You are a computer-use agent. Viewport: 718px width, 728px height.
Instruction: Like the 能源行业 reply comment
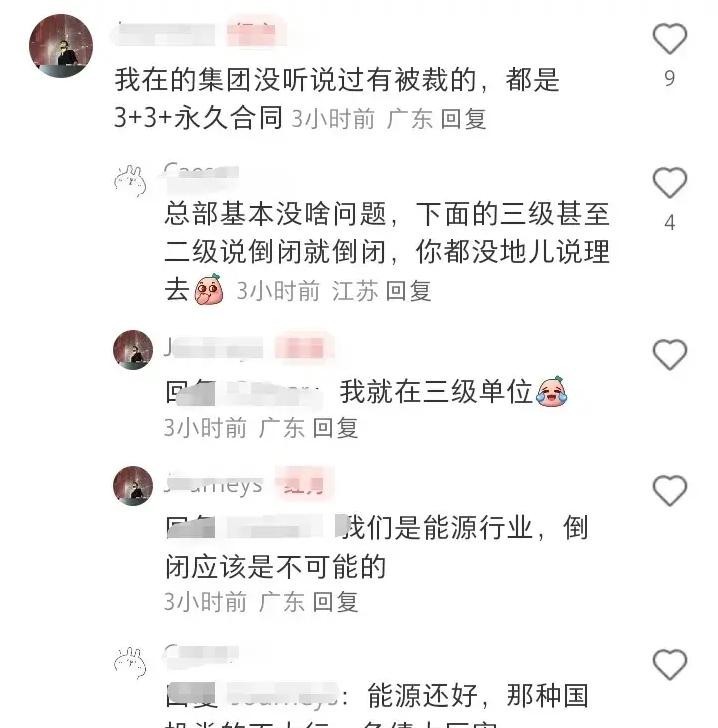coord(670,491)
